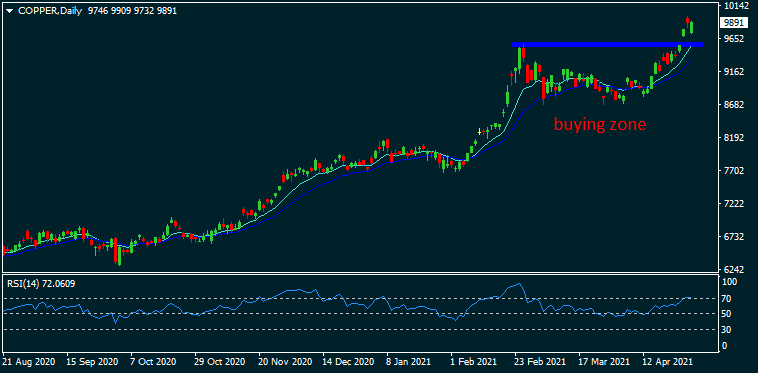758x373 pixels.
Task: Click the 20 Nov 2020 date label
Action: pyautogui.click(x=284, y=361)
